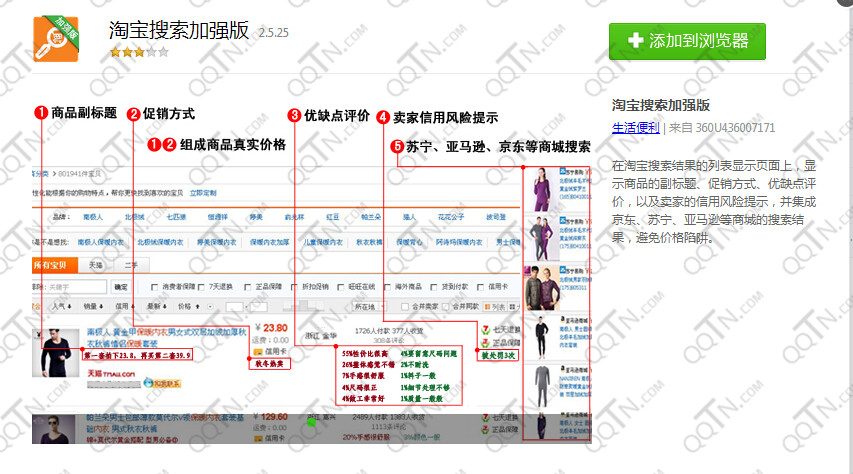
Task: Click the ¥23.80 price
Action: pyautogui.click(x=271, y=328)
